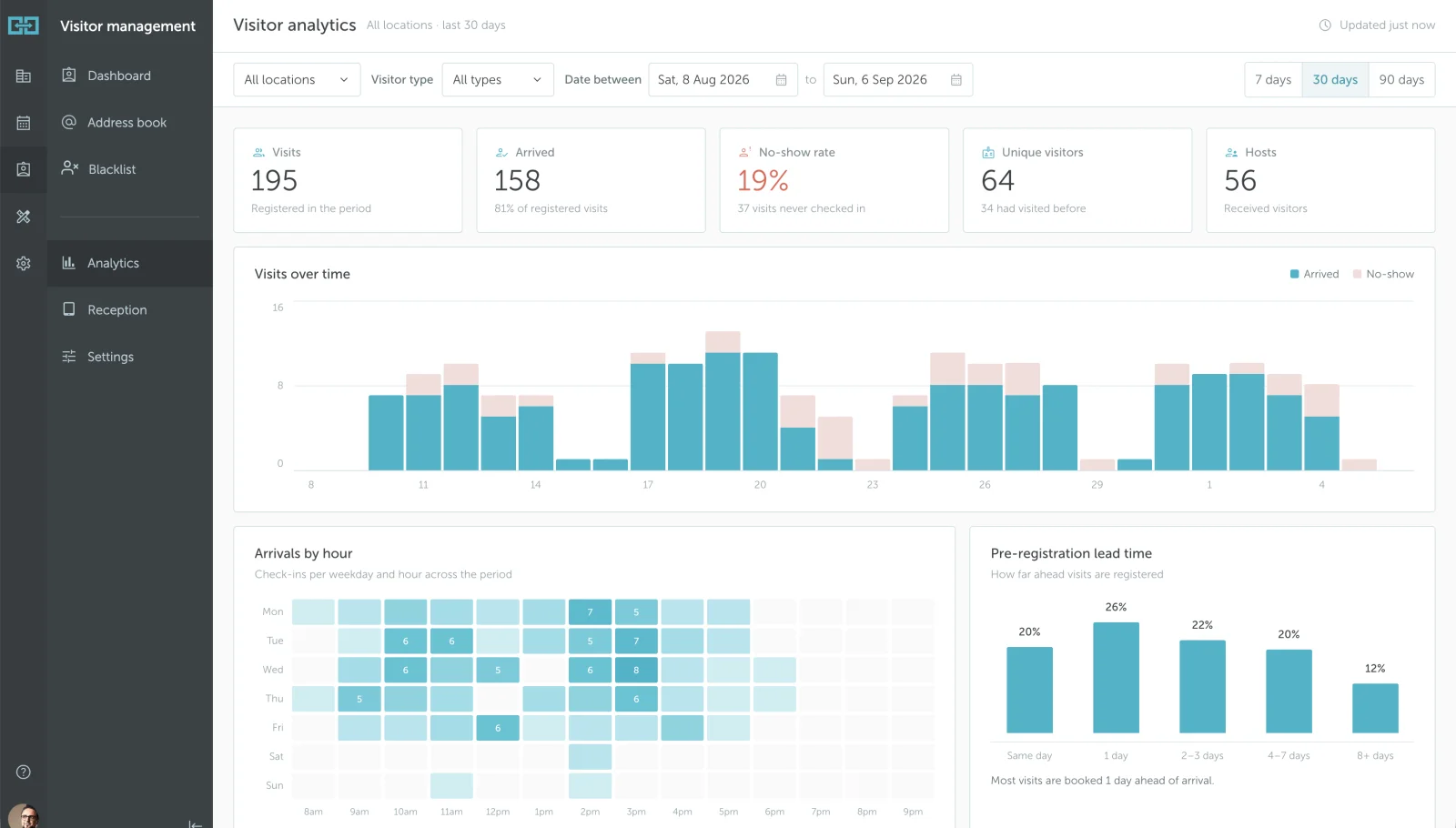Click the Visits card icon
The image size is (1456, 828).
259,153
